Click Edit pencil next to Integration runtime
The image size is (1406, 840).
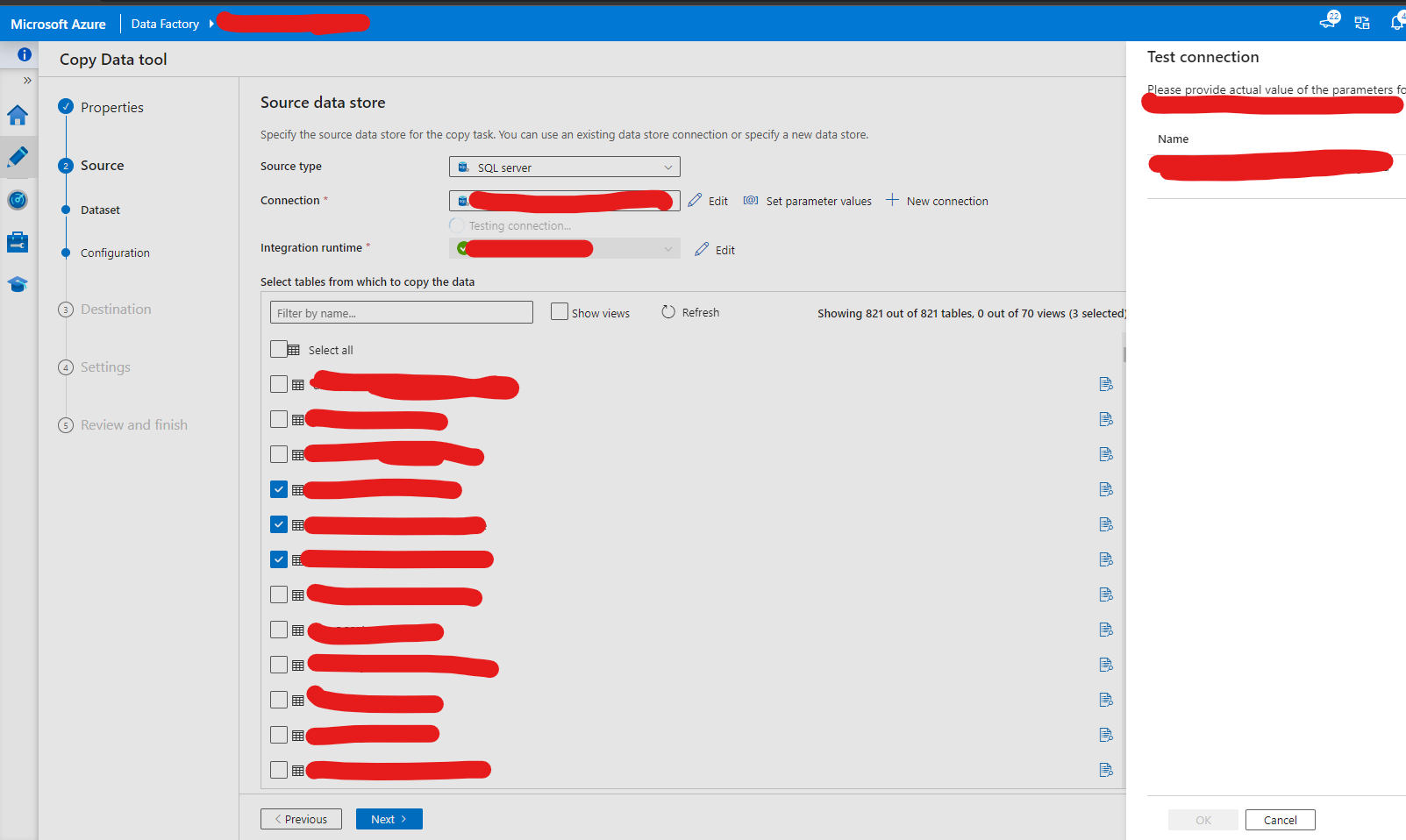(x=702, y=249)
